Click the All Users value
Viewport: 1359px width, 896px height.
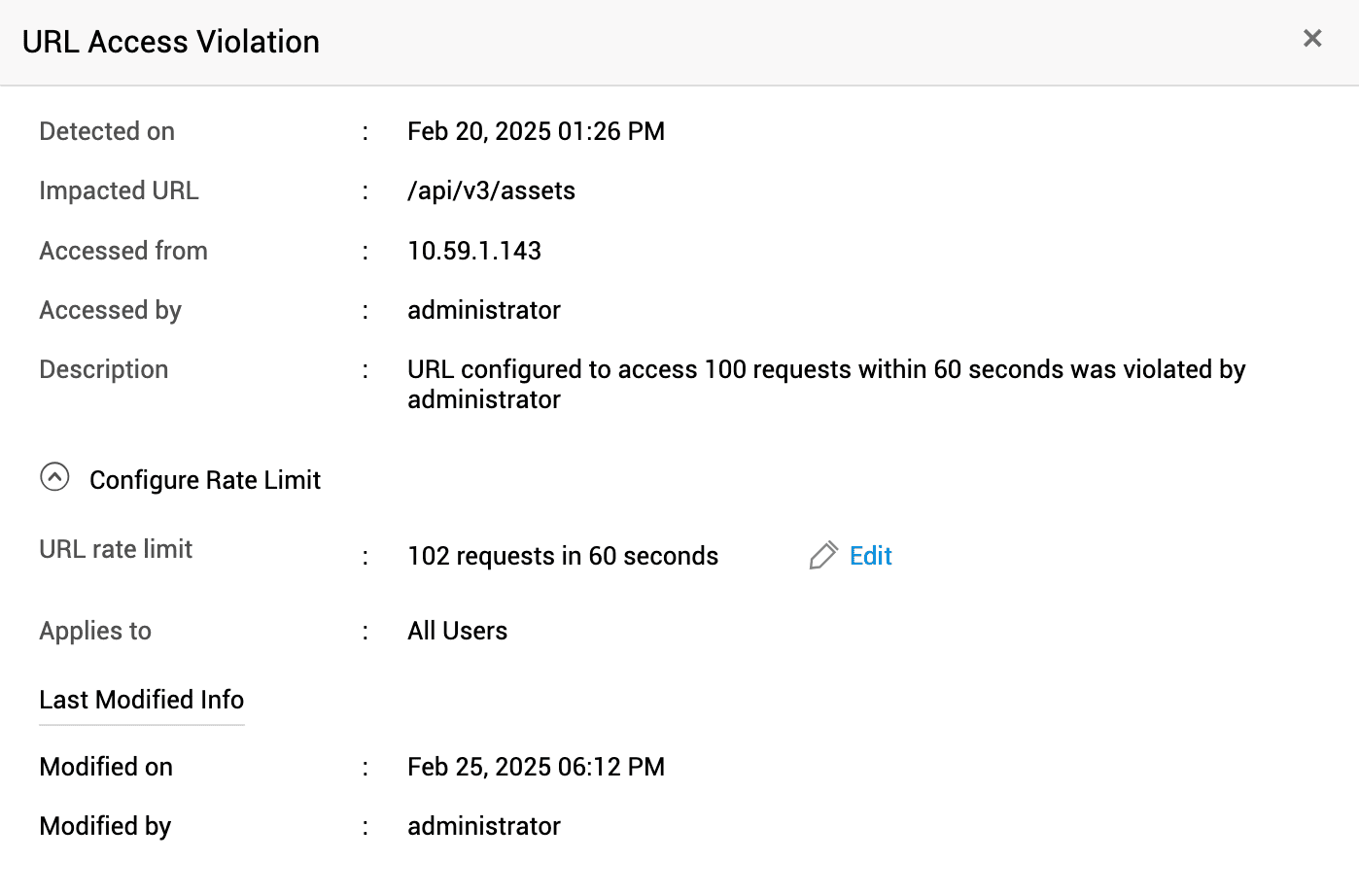pyautogui.click(x=457, y=631)
